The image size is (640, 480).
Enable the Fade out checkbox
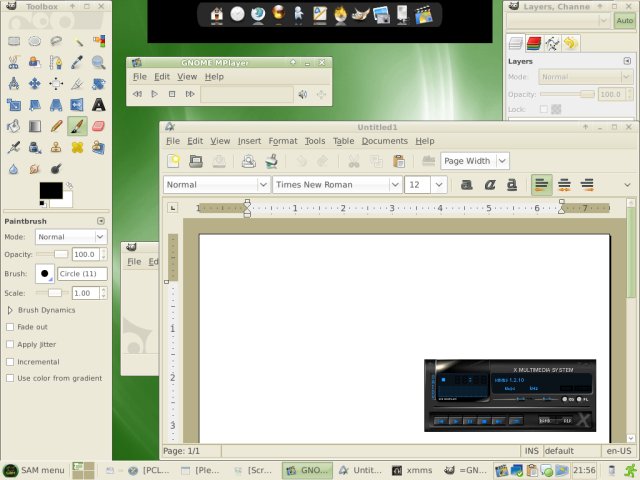click(x=10, y=327)
